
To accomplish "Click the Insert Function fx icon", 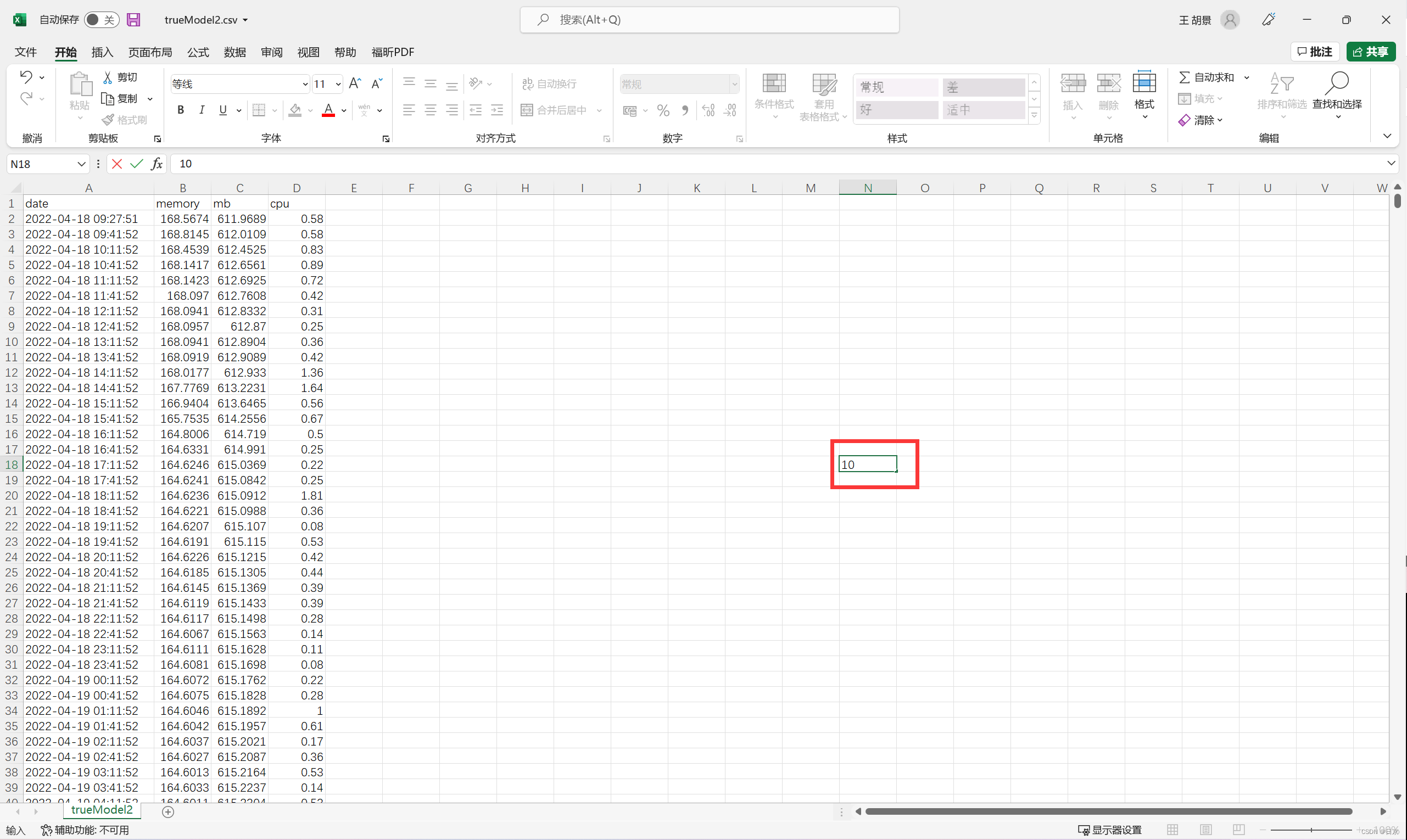I will 157,164.
